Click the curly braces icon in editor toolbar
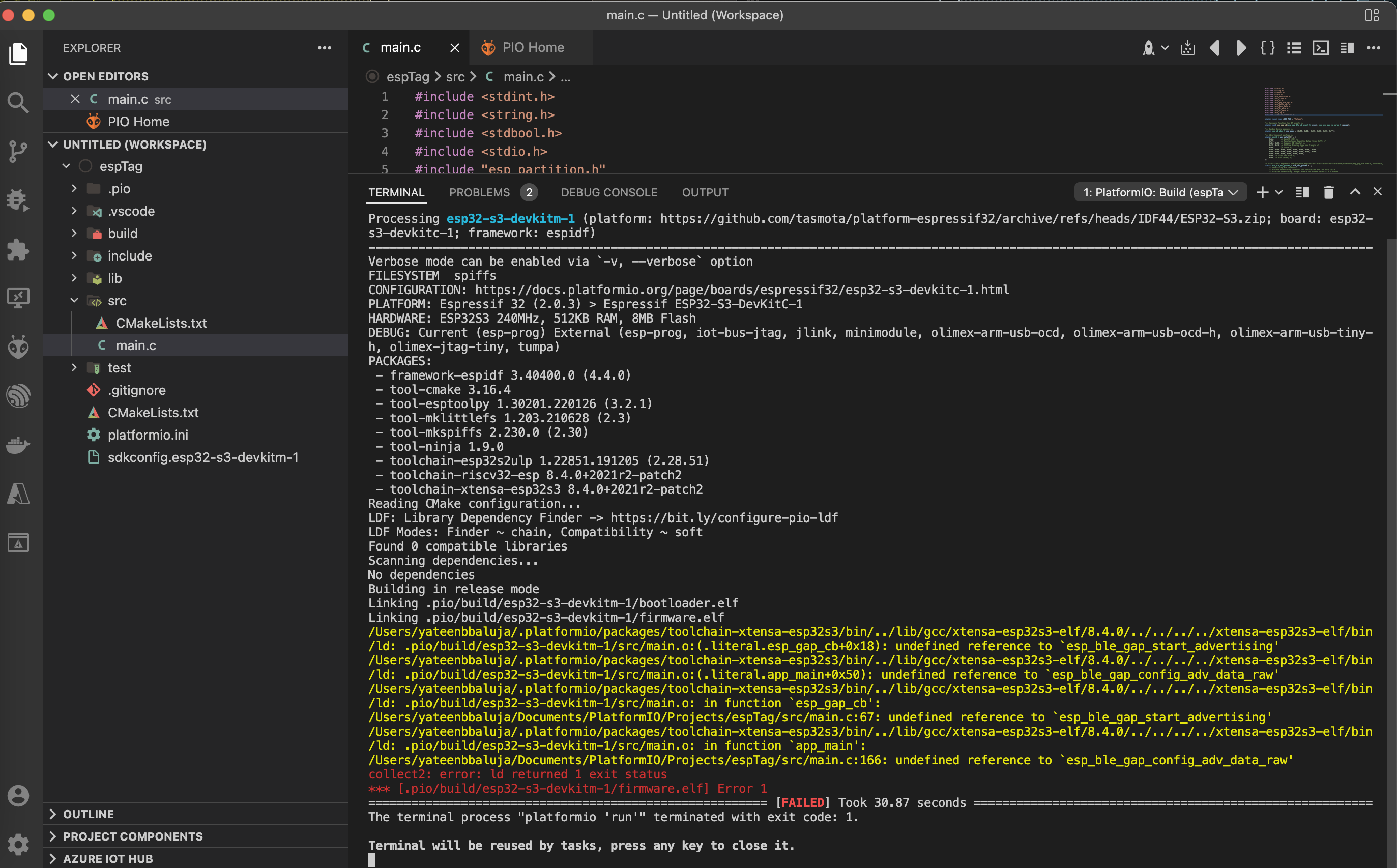 click(1267, 48)
